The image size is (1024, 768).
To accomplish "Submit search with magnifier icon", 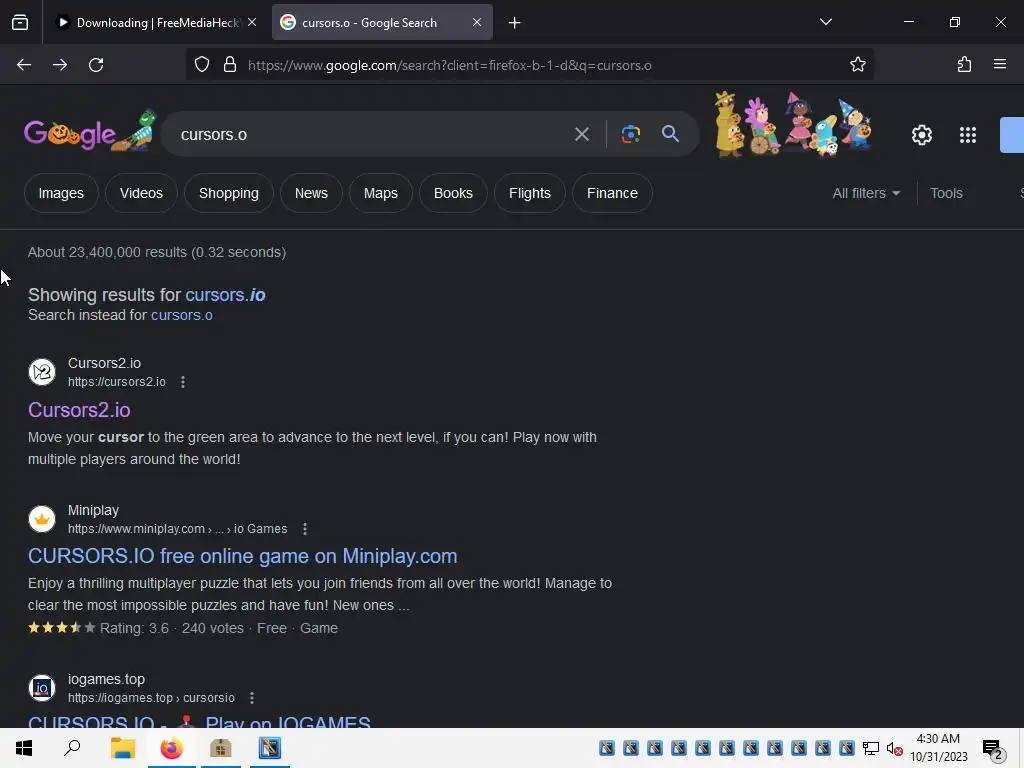I will 670,134.
